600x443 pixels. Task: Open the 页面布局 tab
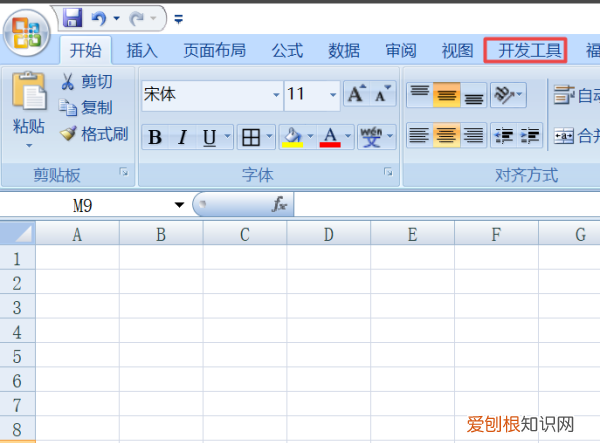(215, 50)
